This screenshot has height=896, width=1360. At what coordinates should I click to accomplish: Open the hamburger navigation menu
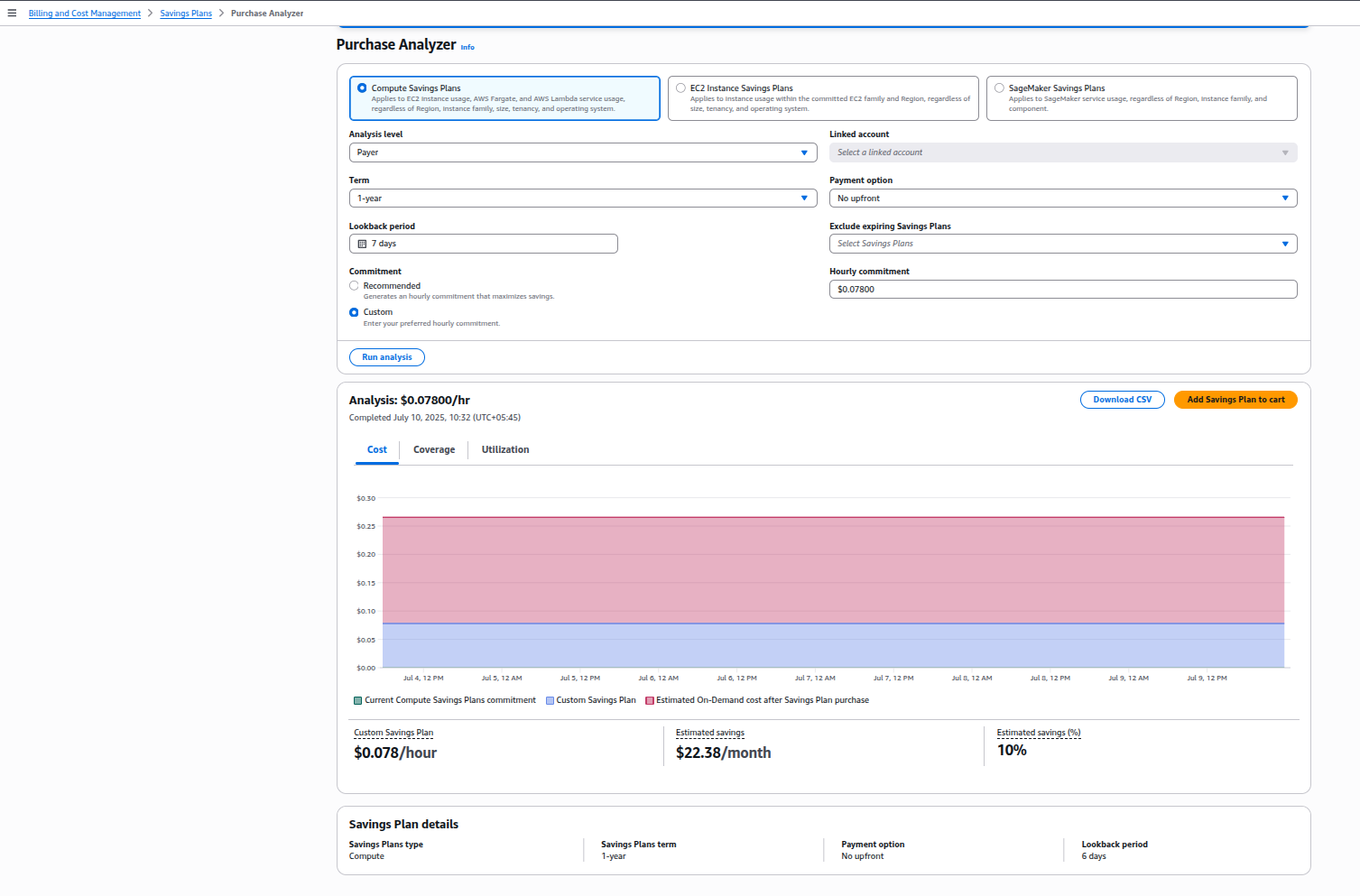click(12, 13)
